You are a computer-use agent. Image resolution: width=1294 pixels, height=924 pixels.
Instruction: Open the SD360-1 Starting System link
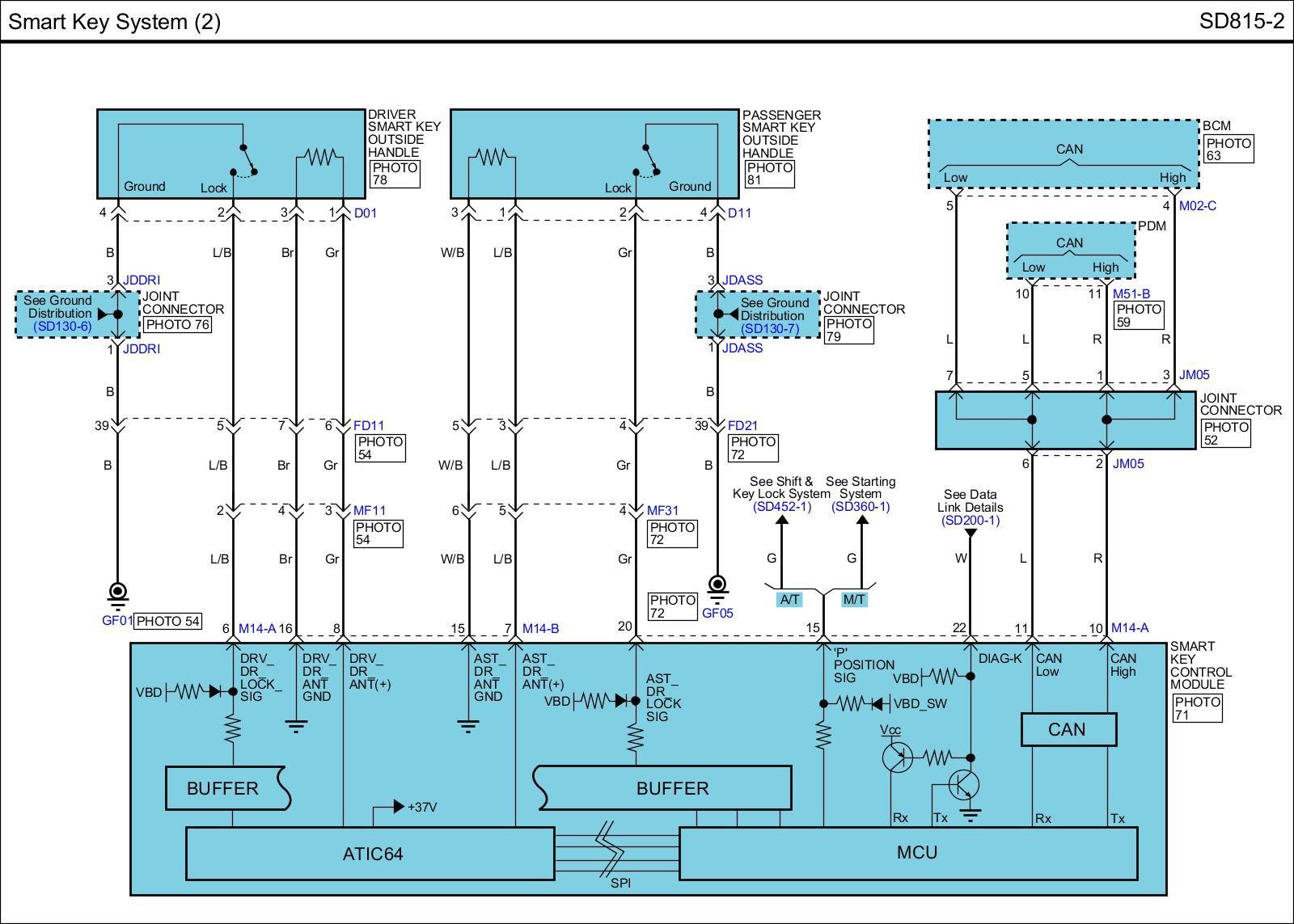tap(861, 507)
